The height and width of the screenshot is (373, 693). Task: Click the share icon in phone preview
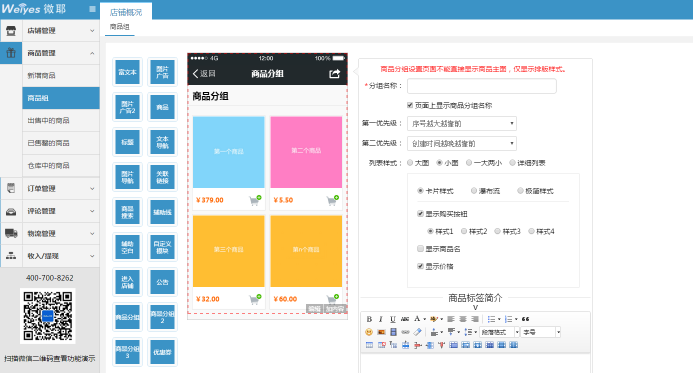335,74
